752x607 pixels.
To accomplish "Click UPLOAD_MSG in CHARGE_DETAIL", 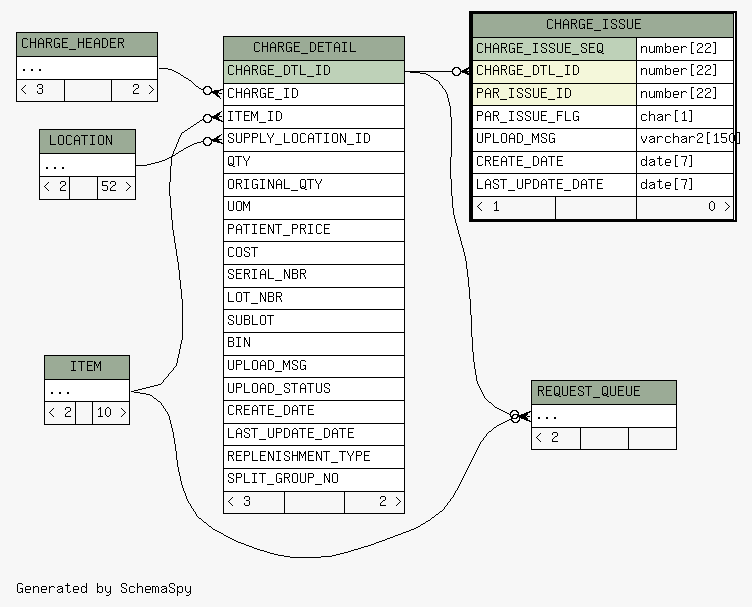I will coord(314,366).
